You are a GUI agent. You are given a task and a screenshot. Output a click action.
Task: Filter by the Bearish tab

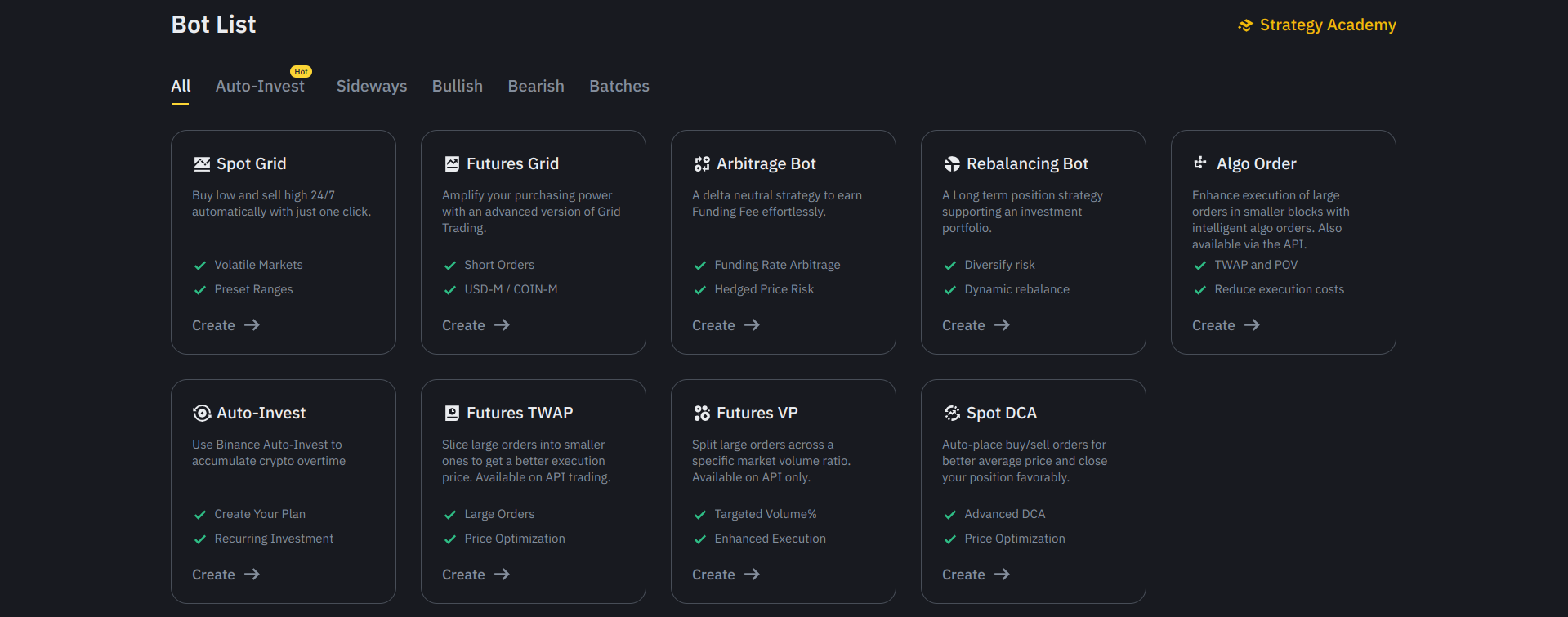pos(536,87)
